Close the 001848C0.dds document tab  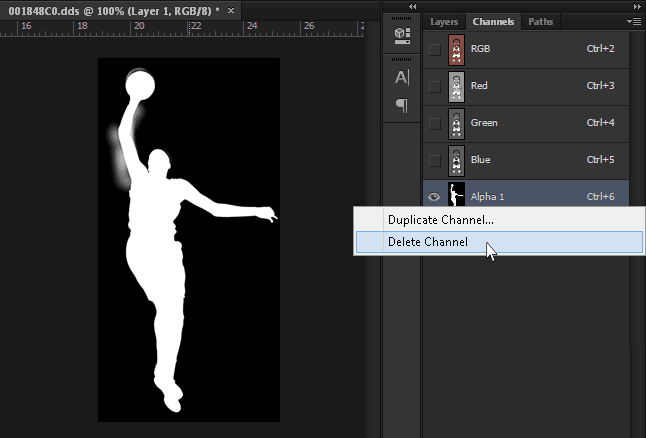231,10
